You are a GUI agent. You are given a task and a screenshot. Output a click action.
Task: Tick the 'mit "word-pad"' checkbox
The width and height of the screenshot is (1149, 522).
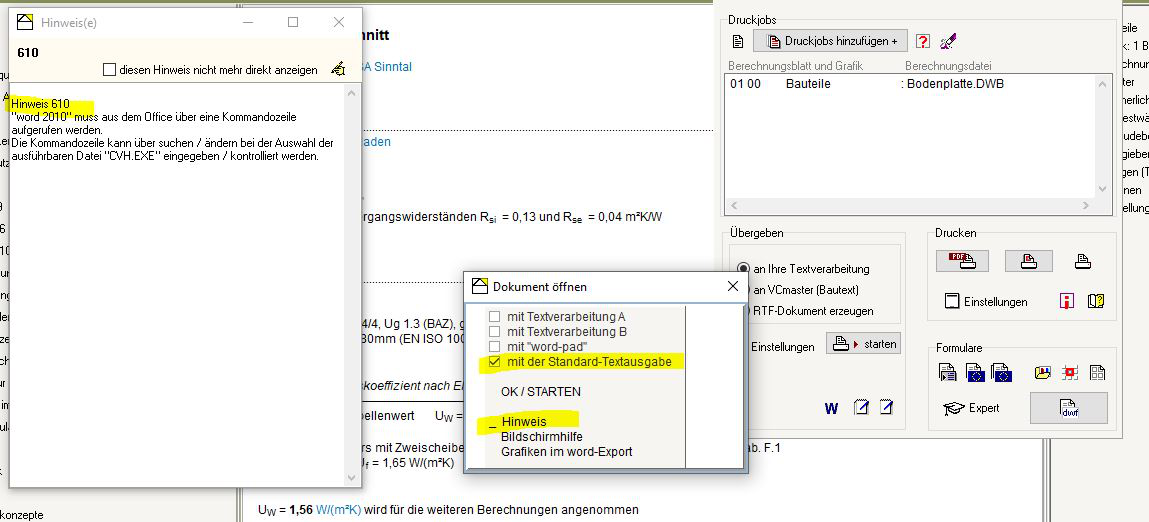[x=495, y=346]
